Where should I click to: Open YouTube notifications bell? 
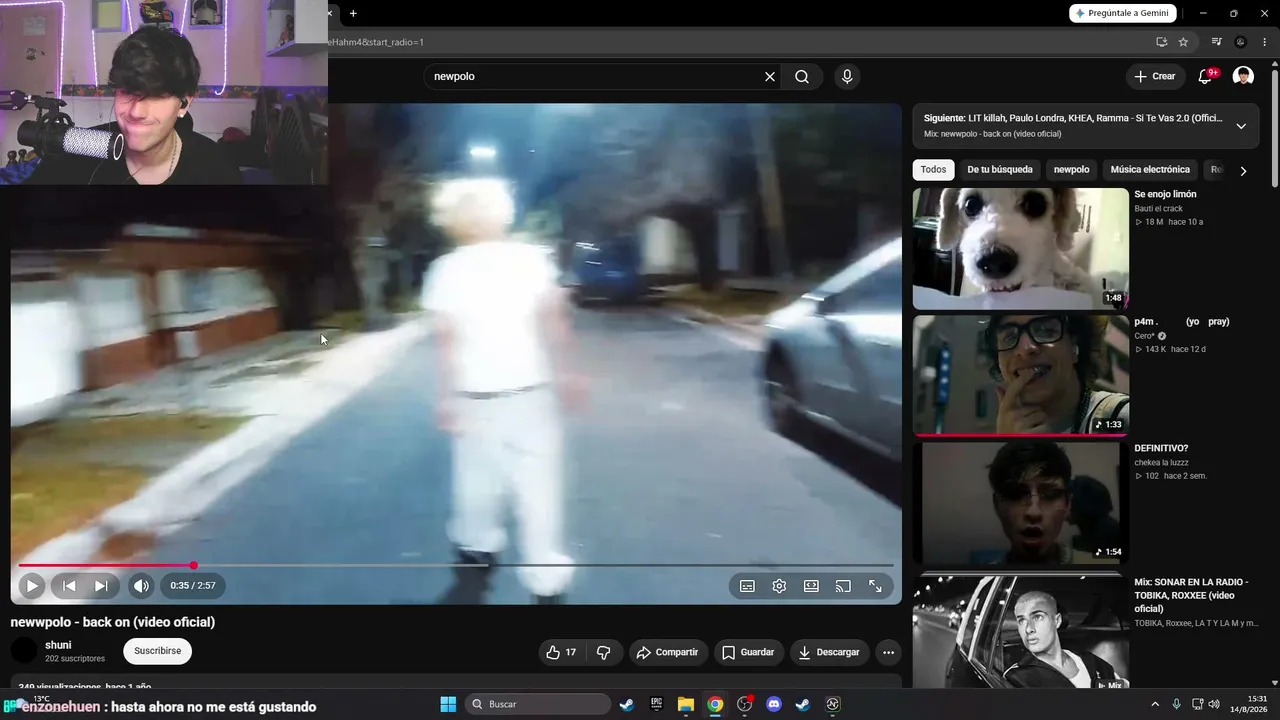coord(1206,77)
